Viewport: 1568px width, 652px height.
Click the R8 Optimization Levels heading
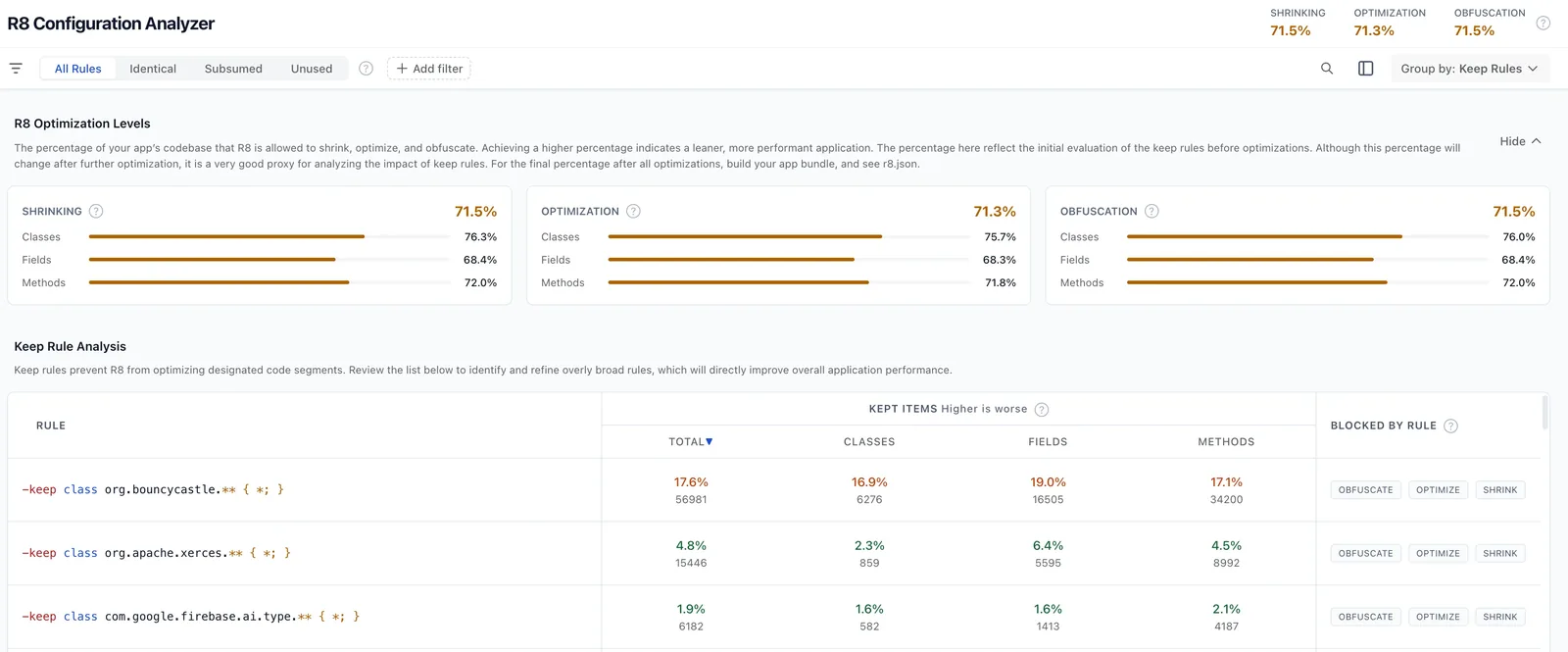(82, 124)
